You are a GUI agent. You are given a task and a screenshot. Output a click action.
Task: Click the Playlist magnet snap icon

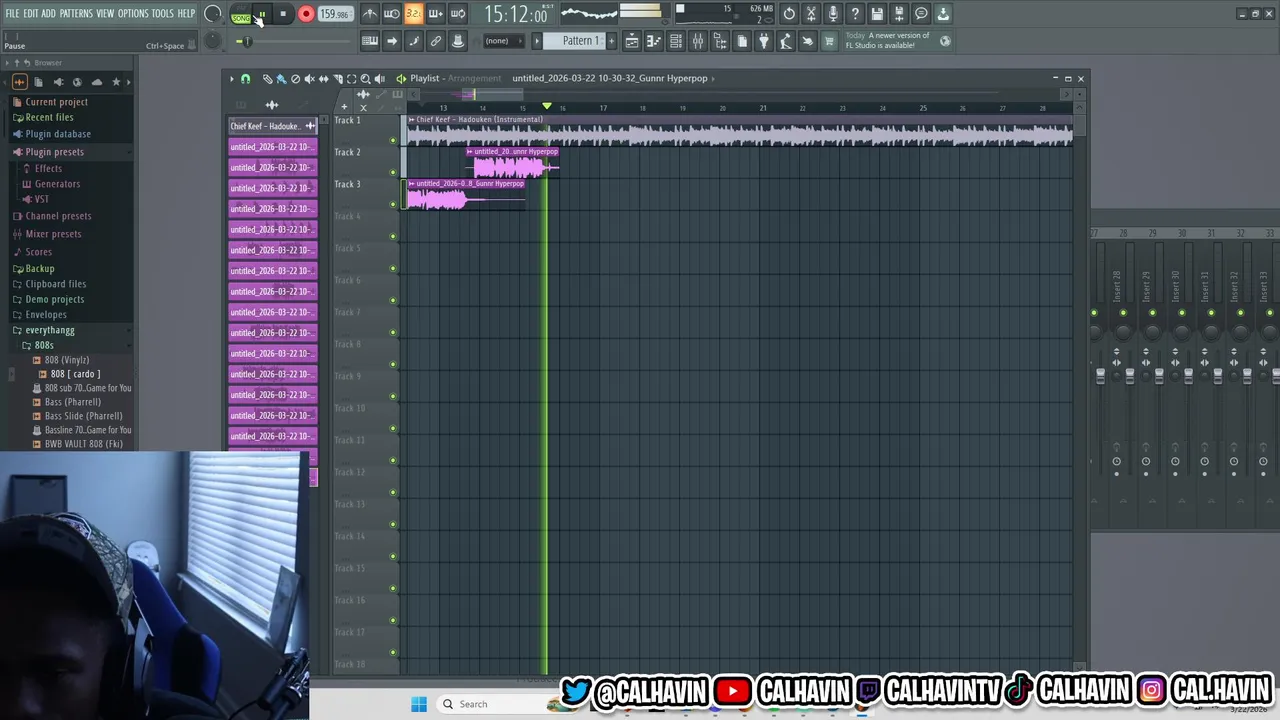(245, 78)
